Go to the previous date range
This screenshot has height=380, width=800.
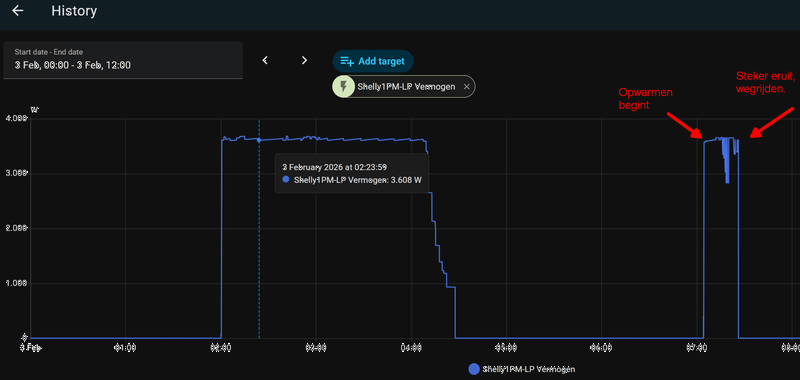pos(265,60)
